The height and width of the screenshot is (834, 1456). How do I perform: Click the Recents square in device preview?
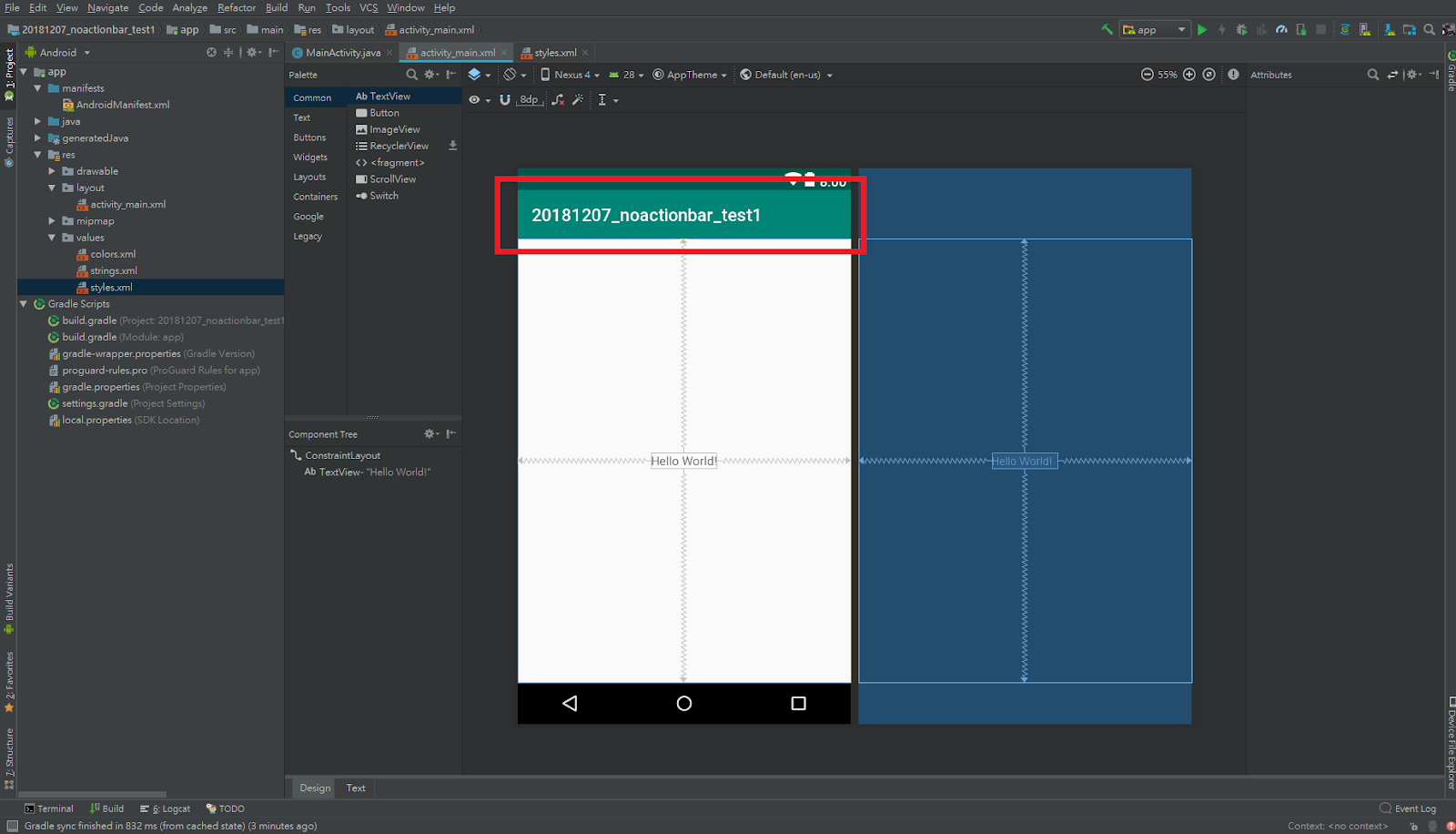coord(799,703)
